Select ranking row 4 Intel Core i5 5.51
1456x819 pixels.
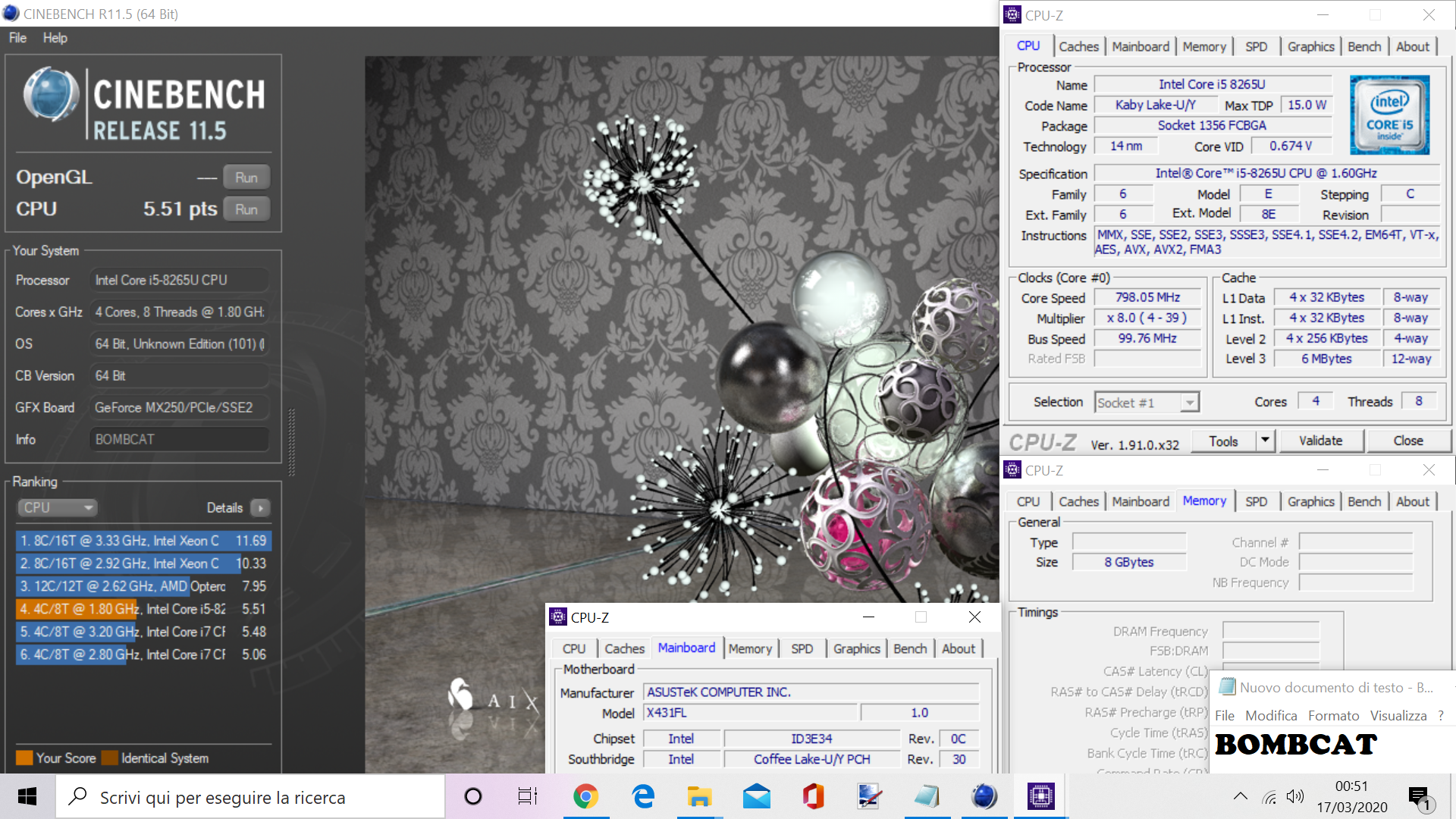click(143, 609)
